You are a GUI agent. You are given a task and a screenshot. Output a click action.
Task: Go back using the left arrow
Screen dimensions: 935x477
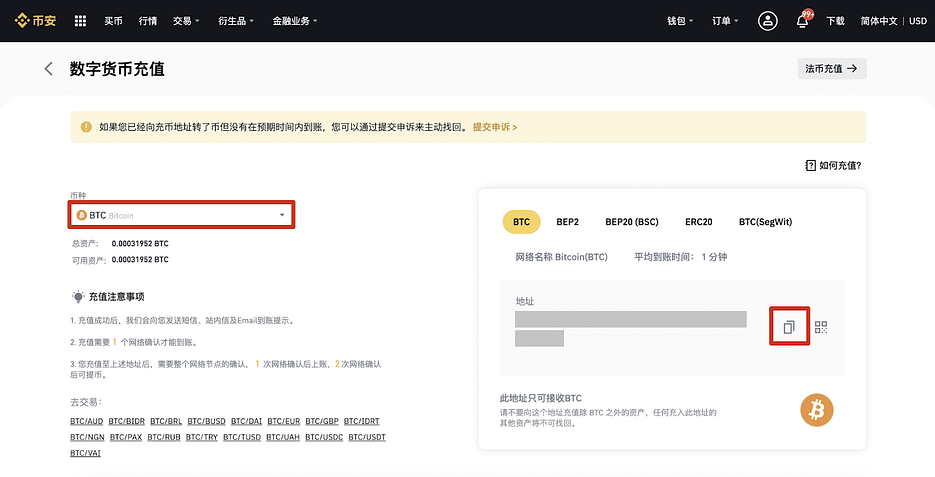click(x=48, y=69)
